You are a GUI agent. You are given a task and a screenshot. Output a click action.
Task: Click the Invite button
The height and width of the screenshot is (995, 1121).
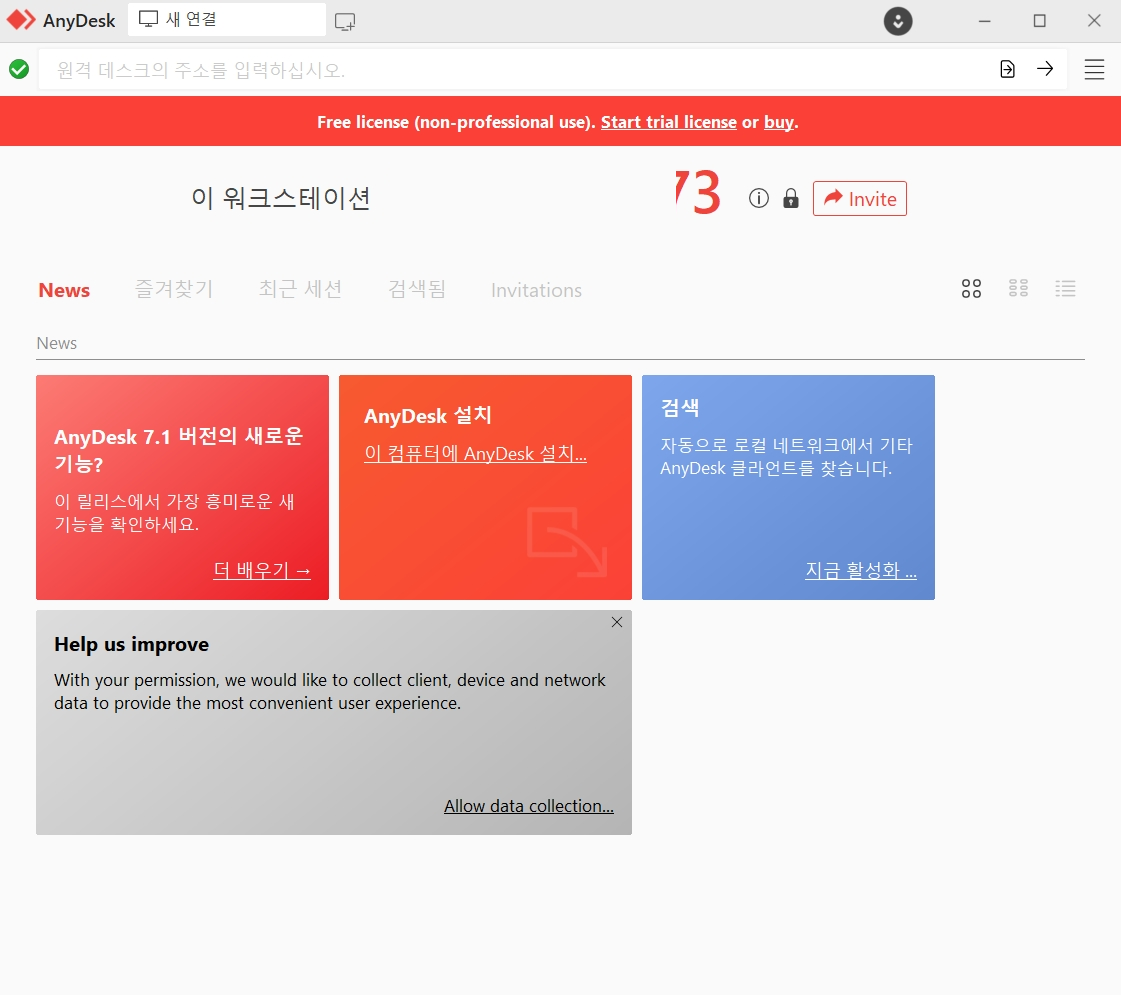859,199
